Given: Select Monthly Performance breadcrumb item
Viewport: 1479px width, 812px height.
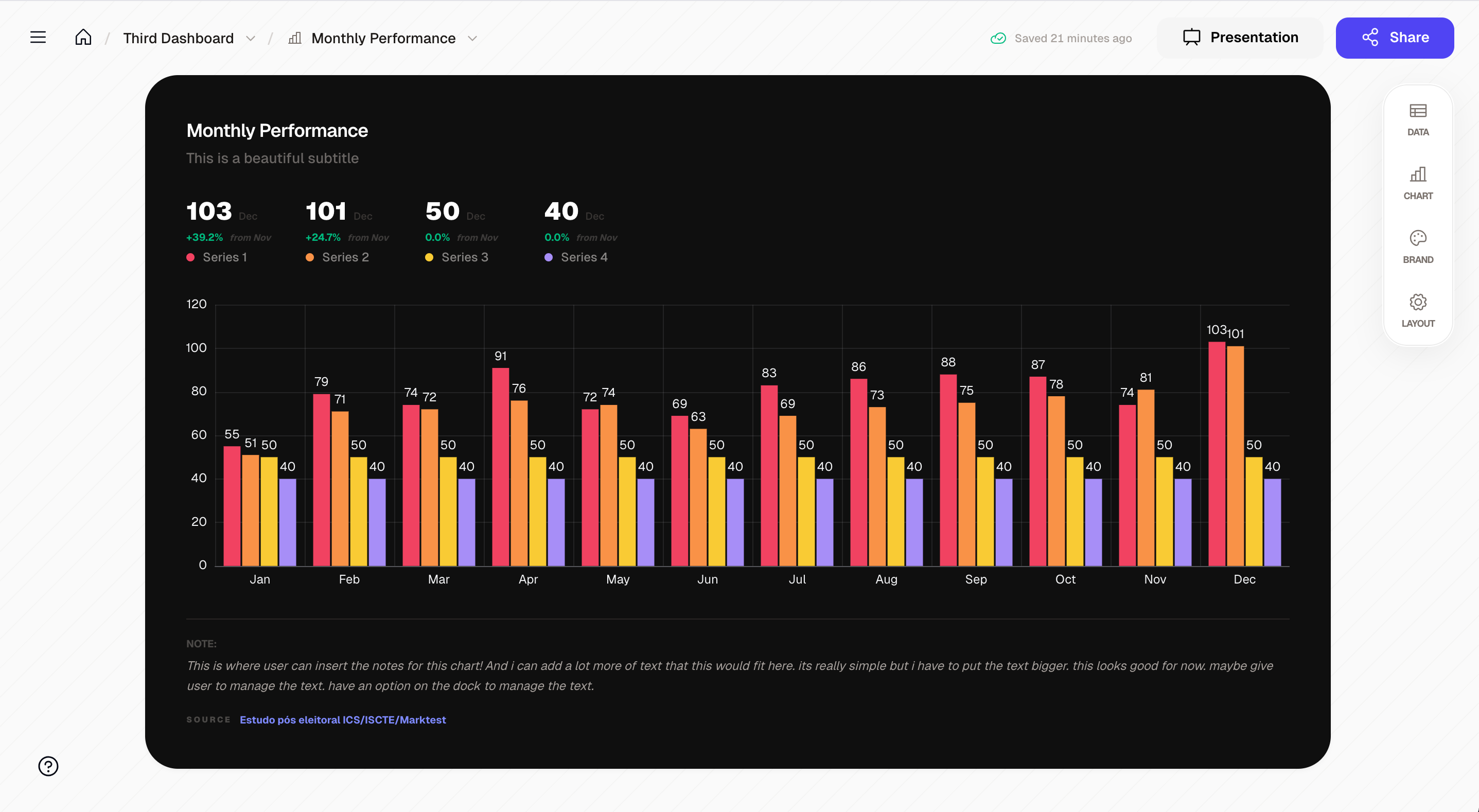Looking at the screenshot, I should click(x=383, y=39).
